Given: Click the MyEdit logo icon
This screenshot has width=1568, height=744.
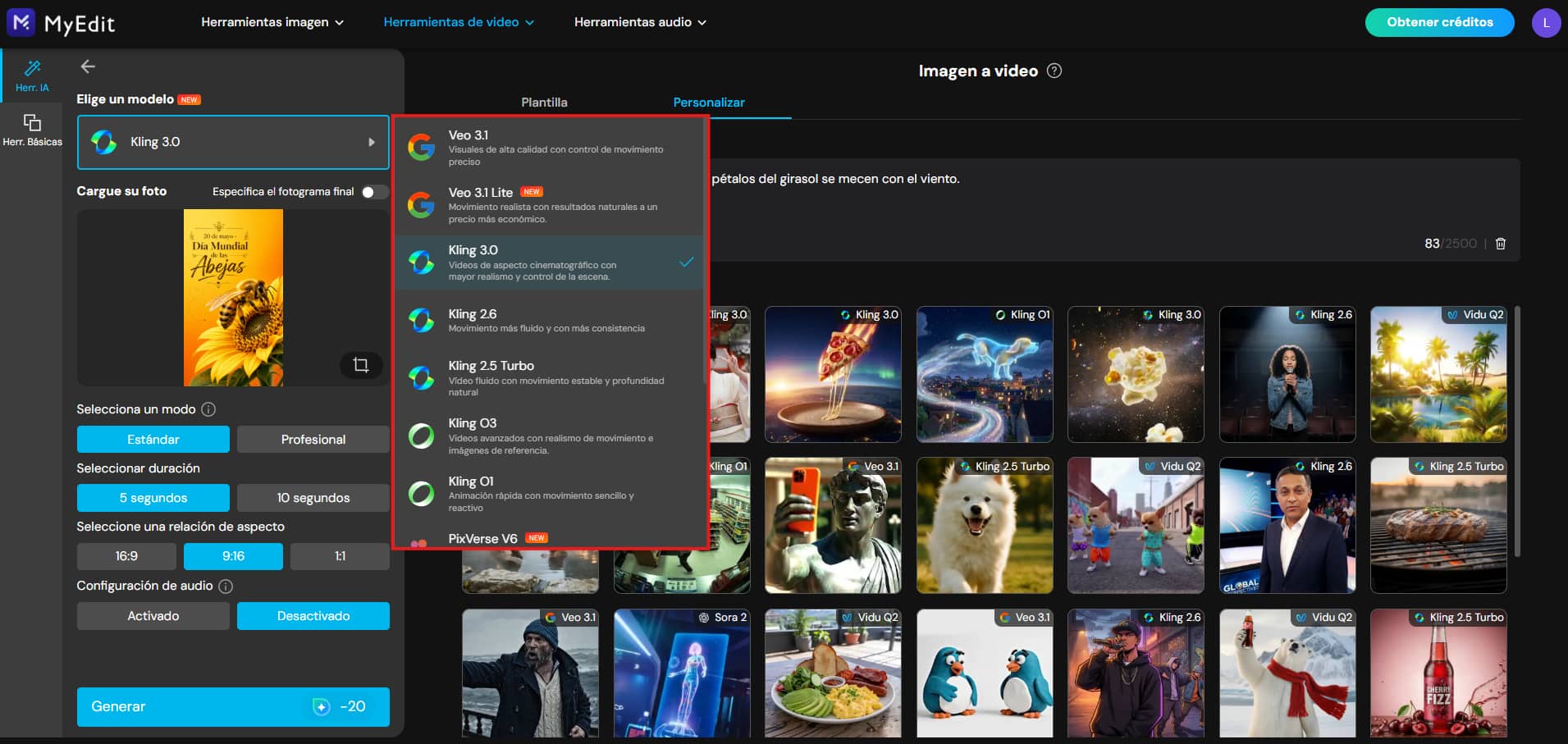Looking at the screenshot, I should (21, 22).
